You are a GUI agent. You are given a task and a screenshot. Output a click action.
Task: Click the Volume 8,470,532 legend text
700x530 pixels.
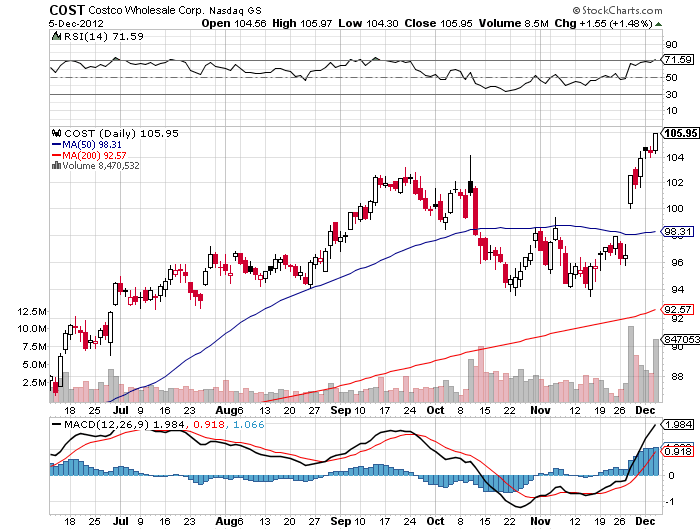click(101, 166)
